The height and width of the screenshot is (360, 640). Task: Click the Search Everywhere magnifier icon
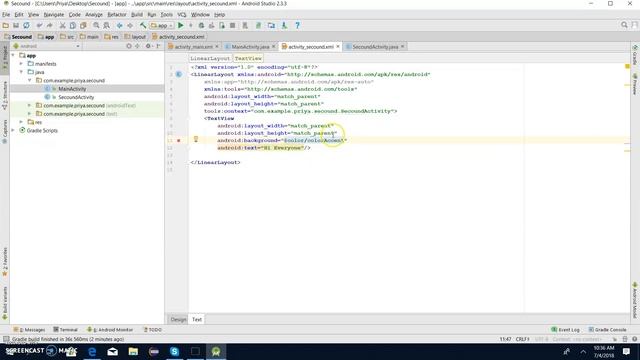(624, 25)
